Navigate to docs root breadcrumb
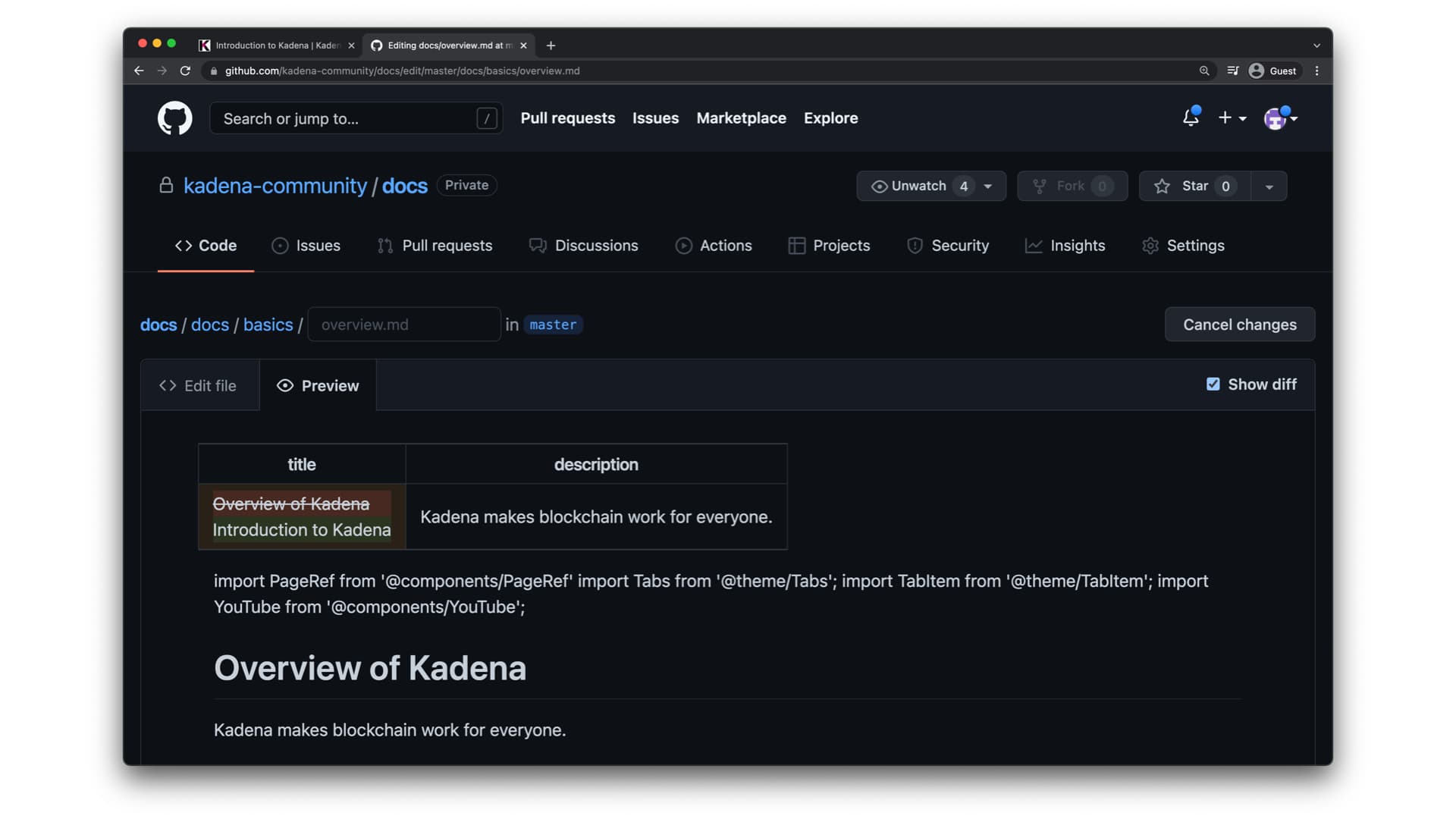 coord(158,325)
